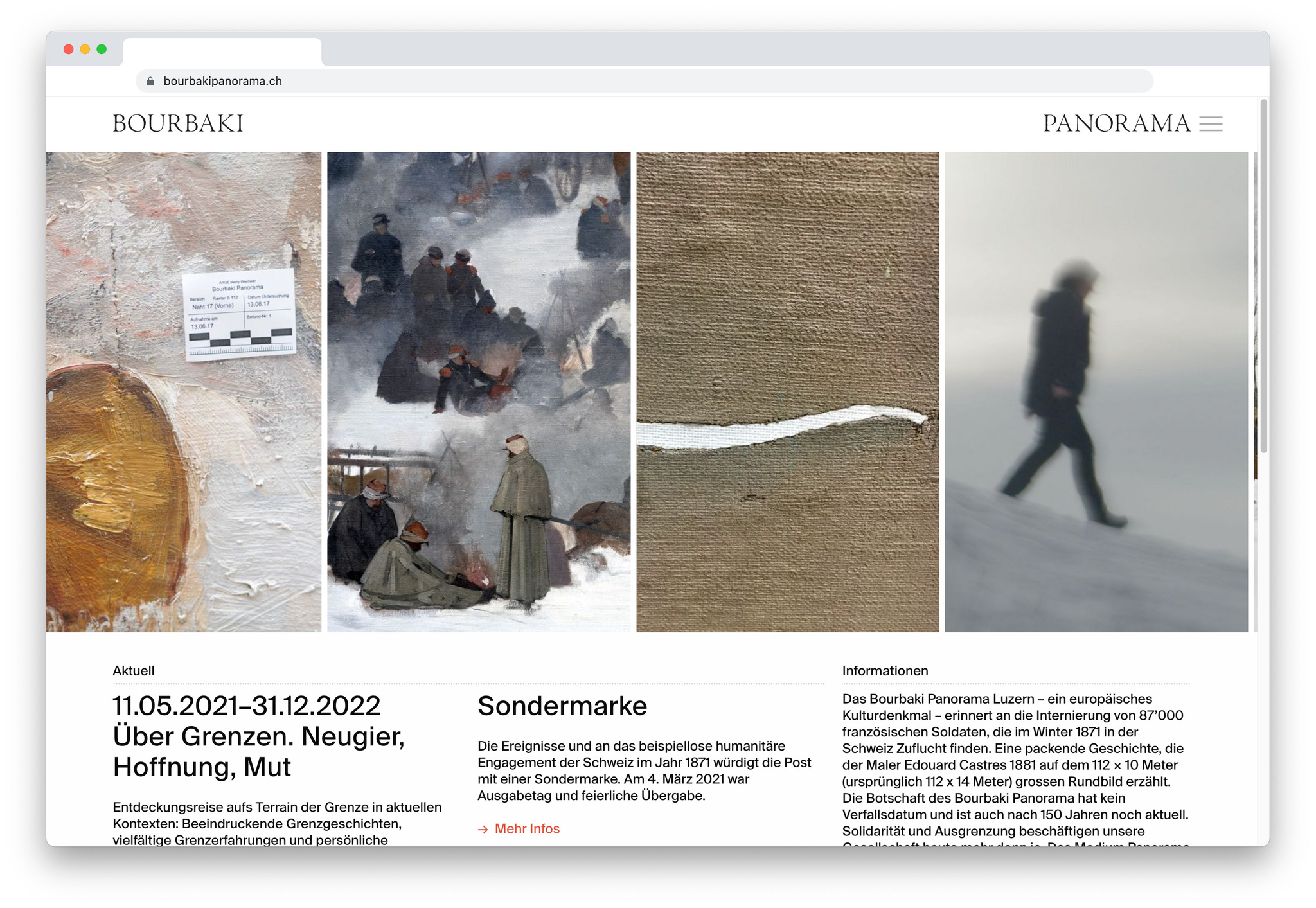This screenshot has width=1316, height=908.
Task: Open the Mehr Infos link under Sondermarke
Action: click(527, 829)
